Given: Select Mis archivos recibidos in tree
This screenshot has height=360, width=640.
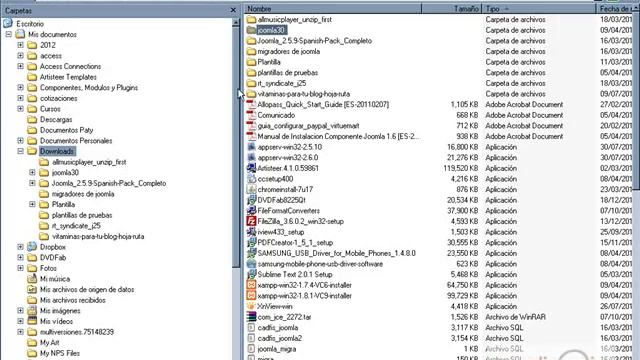Looking at the screenshot, I should pos(73,300).
